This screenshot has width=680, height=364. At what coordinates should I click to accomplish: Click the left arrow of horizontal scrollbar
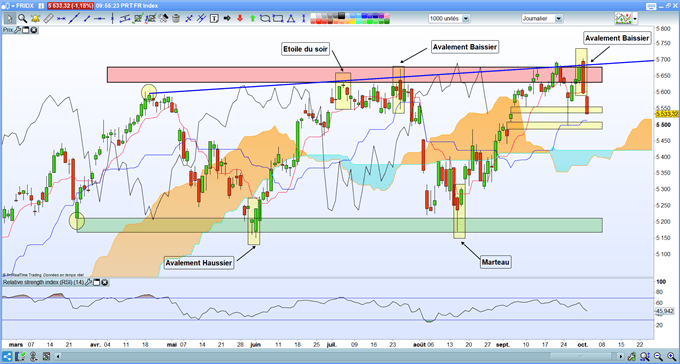57,357
